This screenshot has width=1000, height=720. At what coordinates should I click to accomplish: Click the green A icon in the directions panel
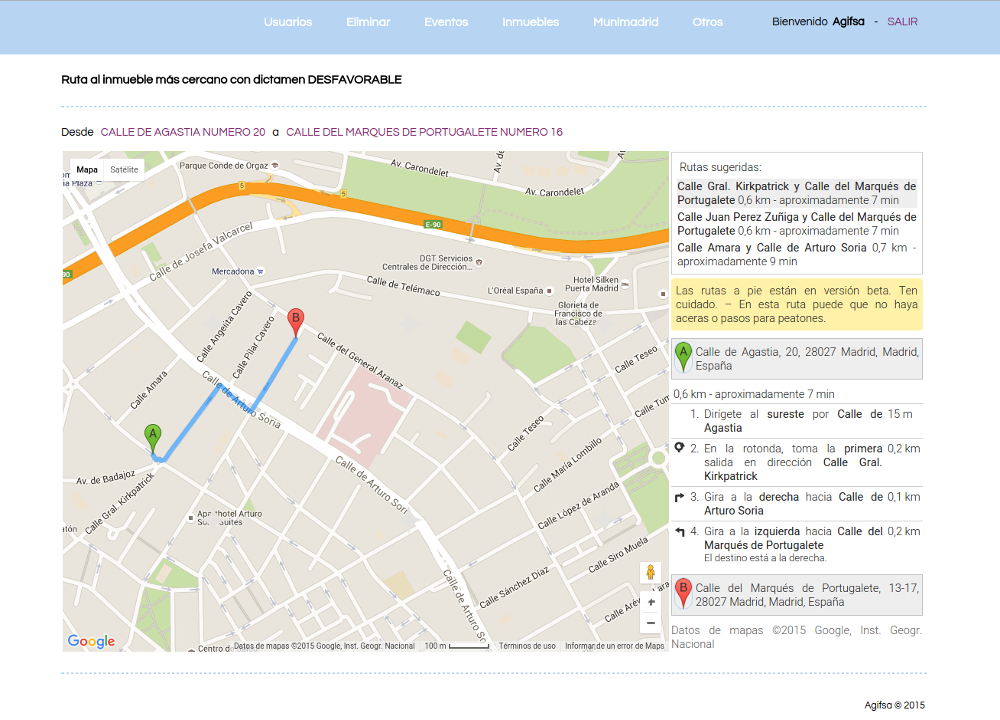(x=683, y=353)
